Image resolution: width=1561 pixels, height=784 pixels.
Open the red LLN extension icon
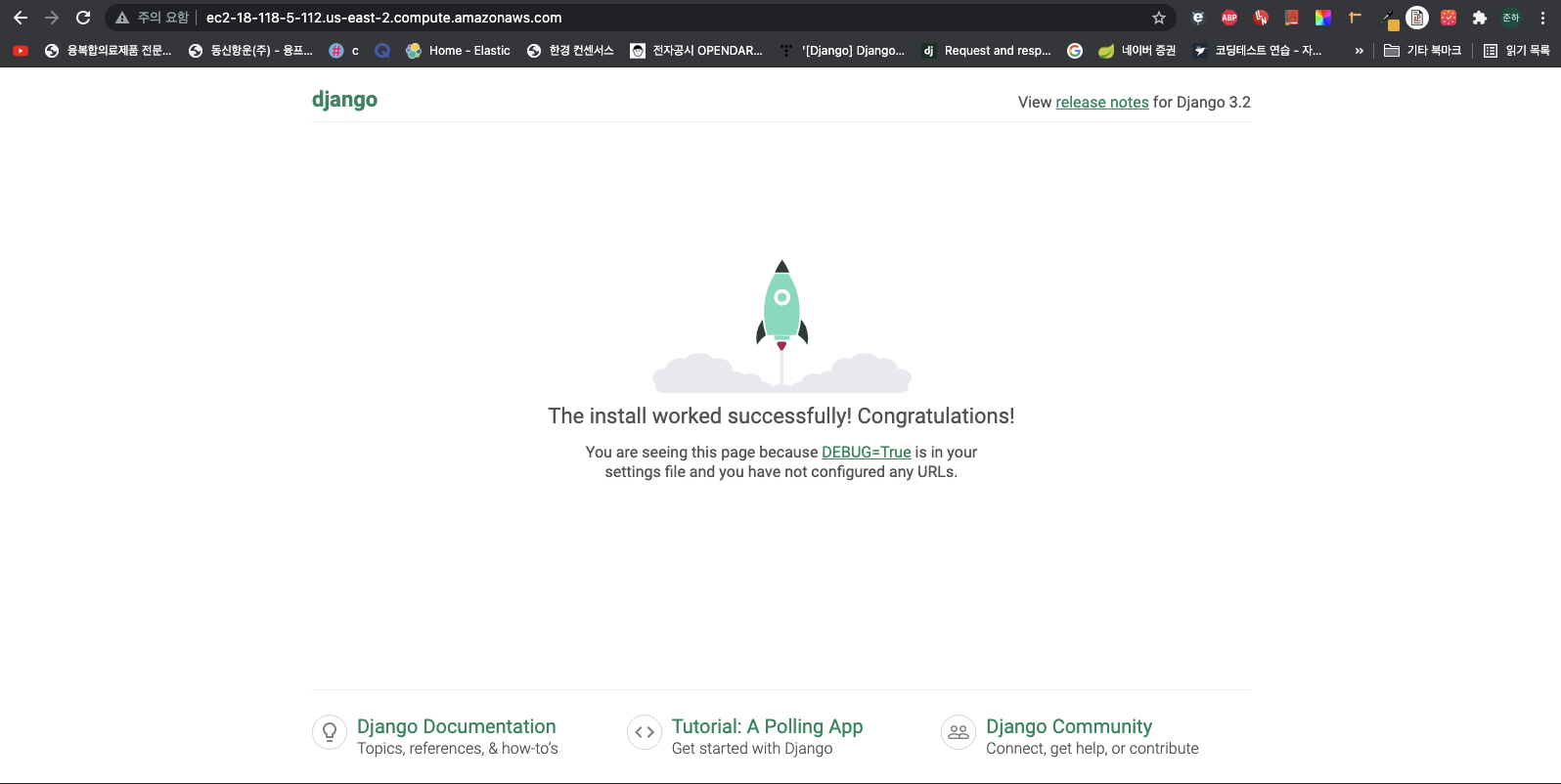(x=1261, y=18)
